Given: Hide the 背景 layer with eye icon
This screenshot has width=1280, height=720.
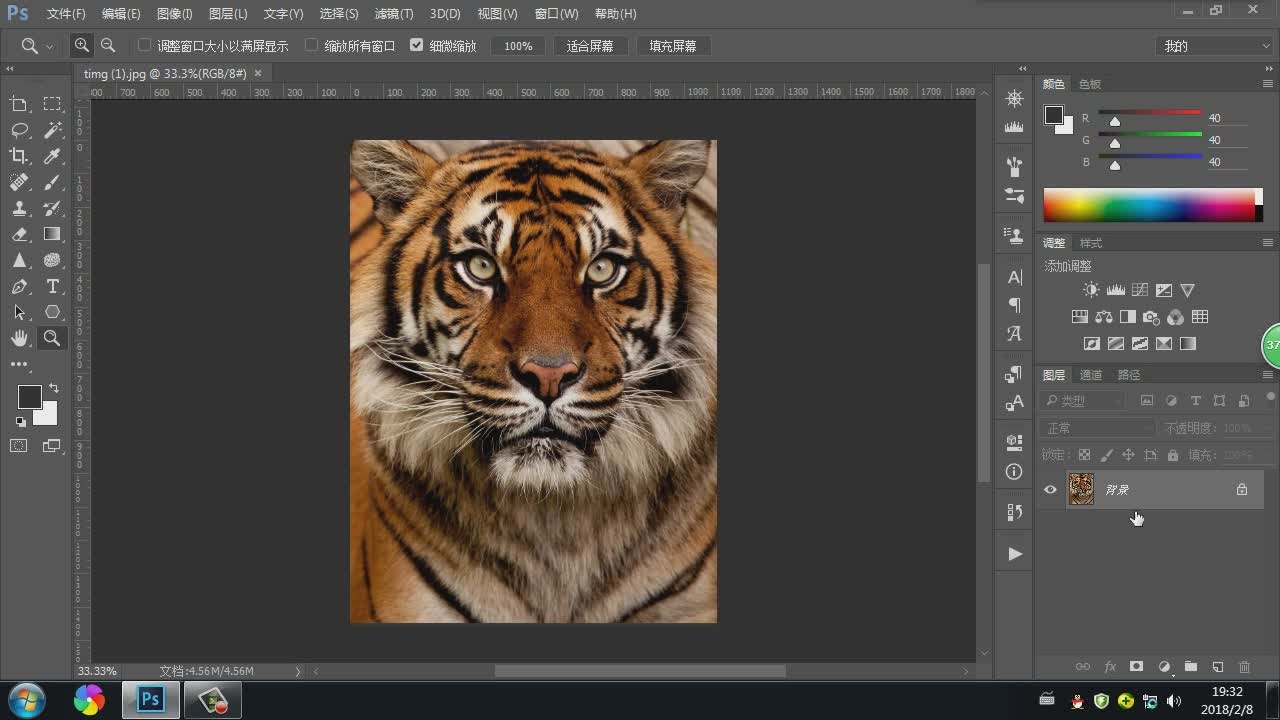Looking at the screenshot, I should point(1050,490).
